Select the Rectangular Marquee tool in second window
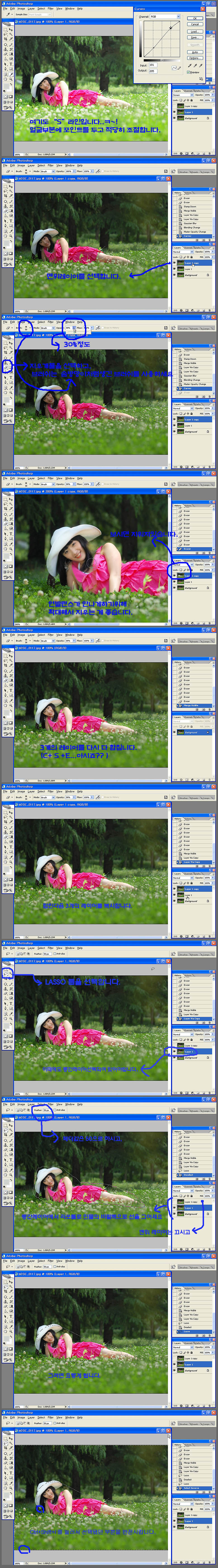Viewport: 218px width, 1568px height. tap(6, 186)
